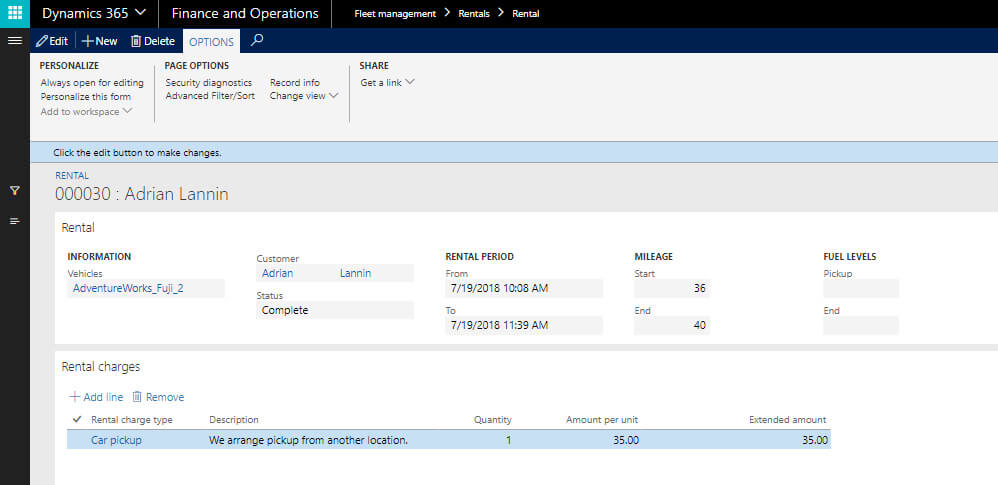Open the app launcher waffle icon
998x485 pixels.
(x=15, y=13)
